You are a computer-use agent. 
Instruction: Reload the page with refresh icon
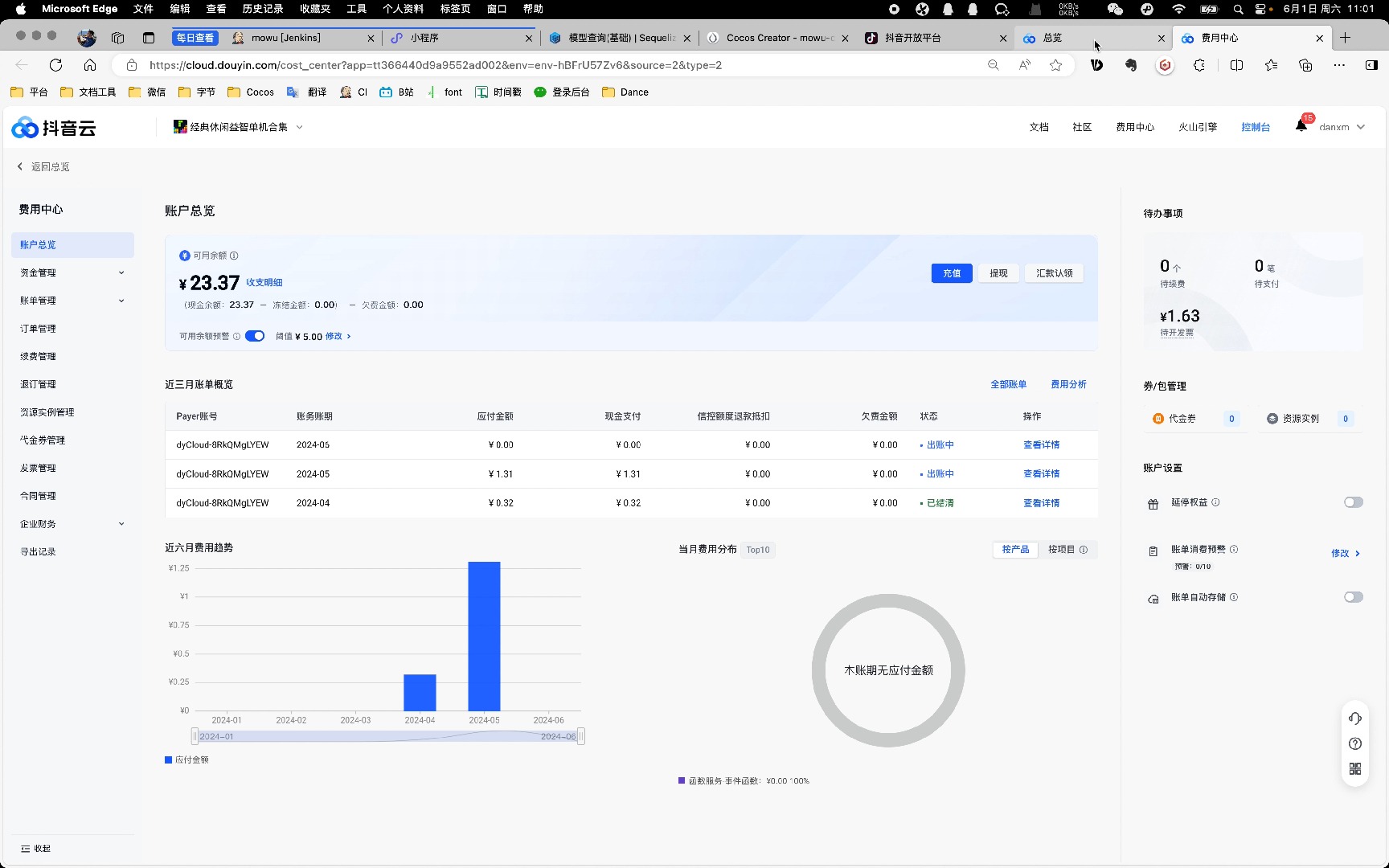click(x=55, y=65)
